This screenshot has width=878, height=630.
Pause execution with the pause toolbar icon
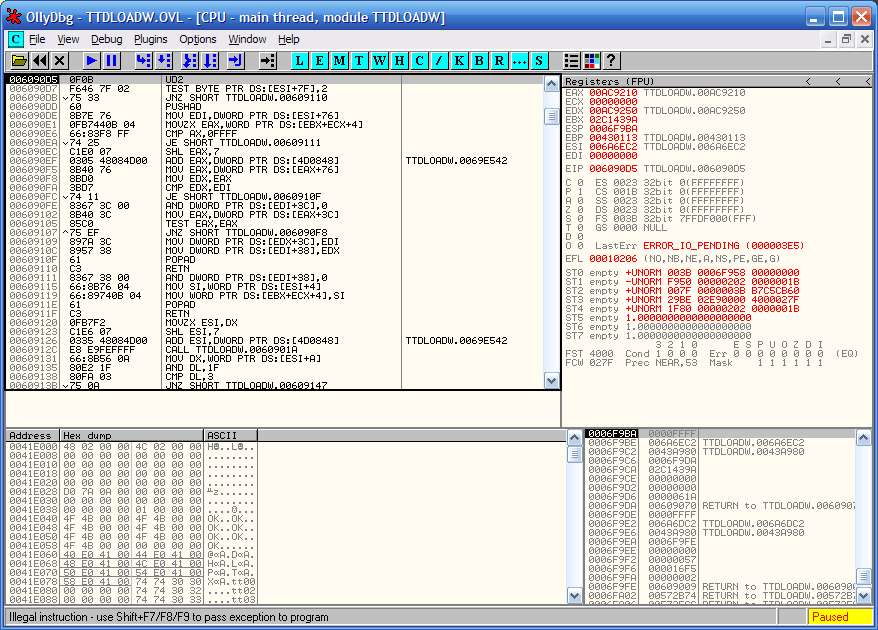(x=111, y=60)
